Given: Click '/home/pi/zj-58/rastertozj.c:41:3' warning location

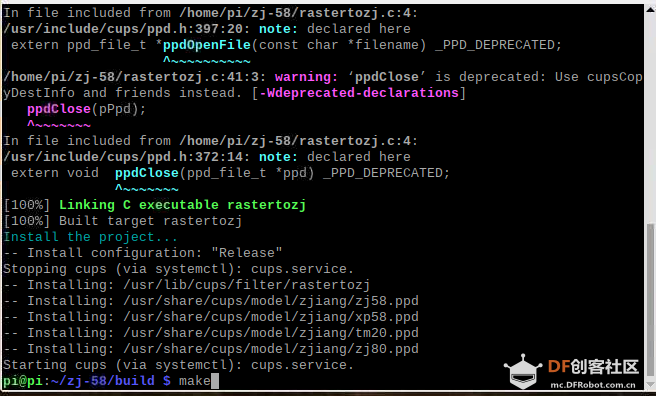Looking at the screenshot, I should [134, 77].
